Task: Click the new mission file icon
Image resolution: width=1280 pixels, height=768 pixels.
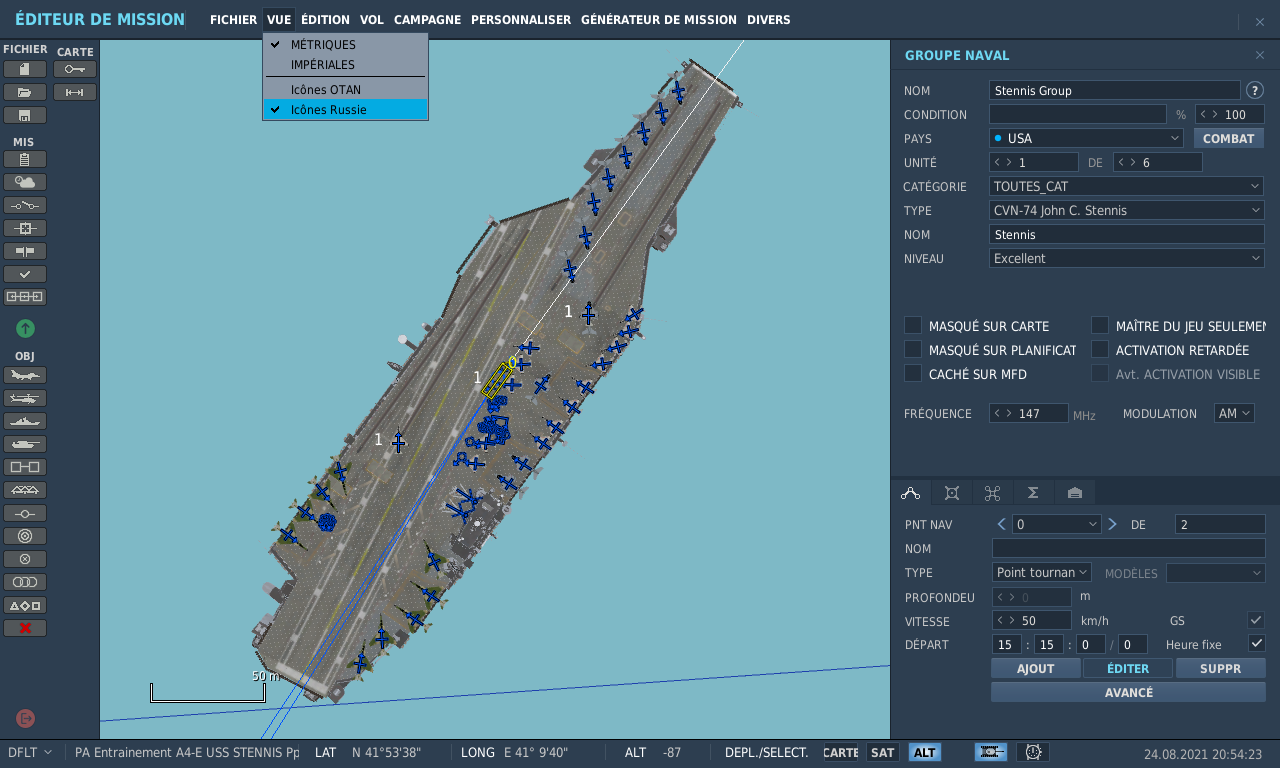Action: (x=25, y=69)
